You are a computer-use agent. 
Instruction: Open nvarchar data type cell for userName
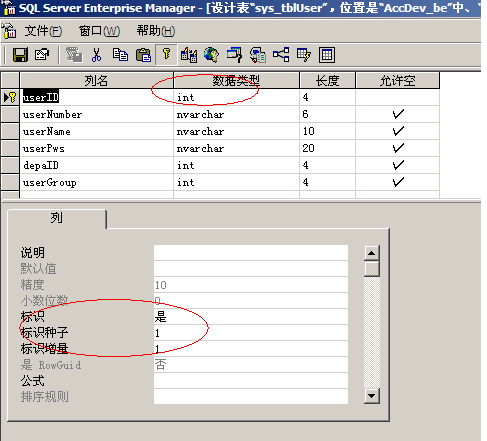tap(236, 131)
